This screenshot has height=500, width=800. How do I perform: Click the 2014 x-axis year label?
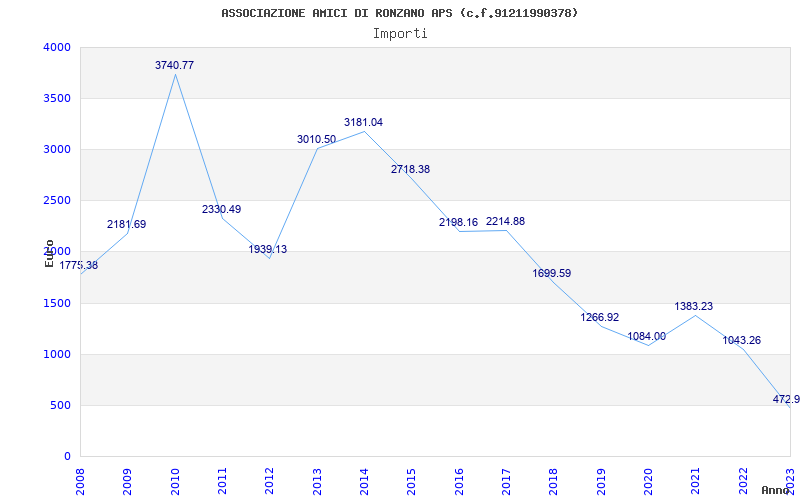[364, 480]
